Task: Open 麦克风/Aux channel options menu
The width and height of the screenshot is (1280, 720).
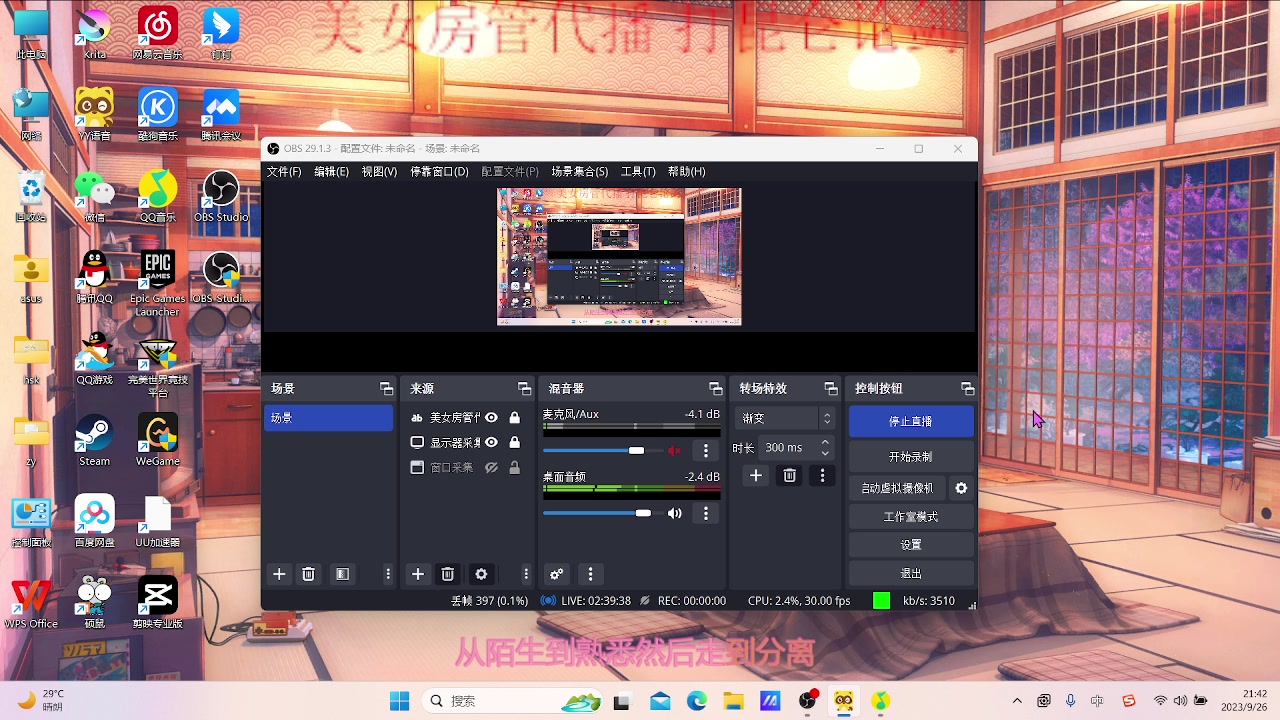Action: (706, 451)
